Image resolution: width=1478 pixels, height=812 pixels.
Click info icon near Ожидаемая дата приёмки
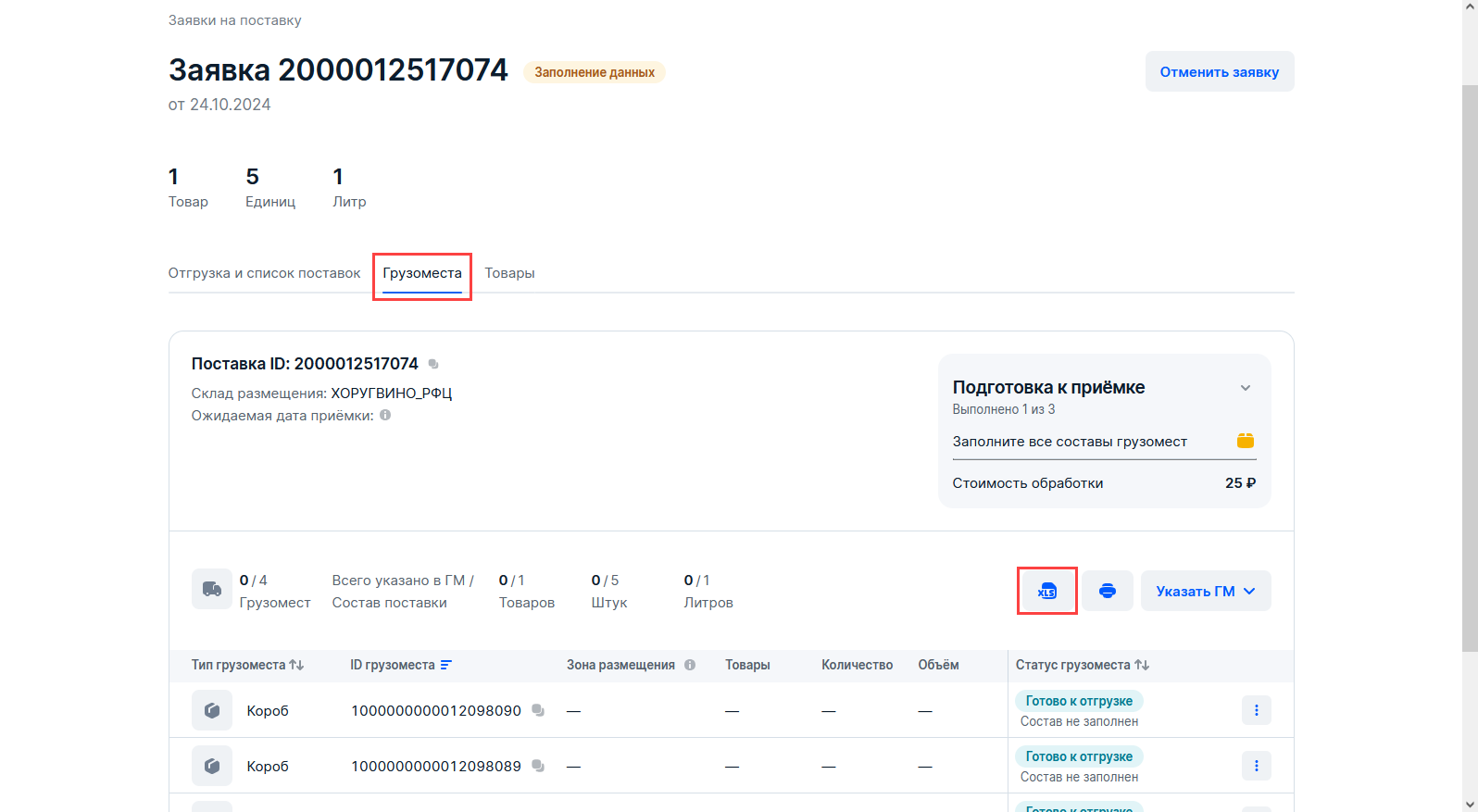click(385, 416)
